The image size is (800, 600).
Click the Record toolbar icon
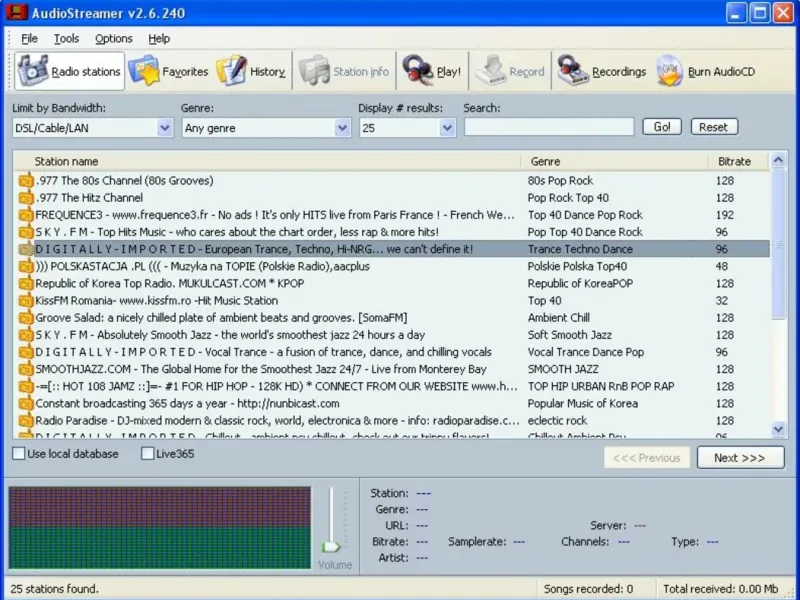[510, 72]
